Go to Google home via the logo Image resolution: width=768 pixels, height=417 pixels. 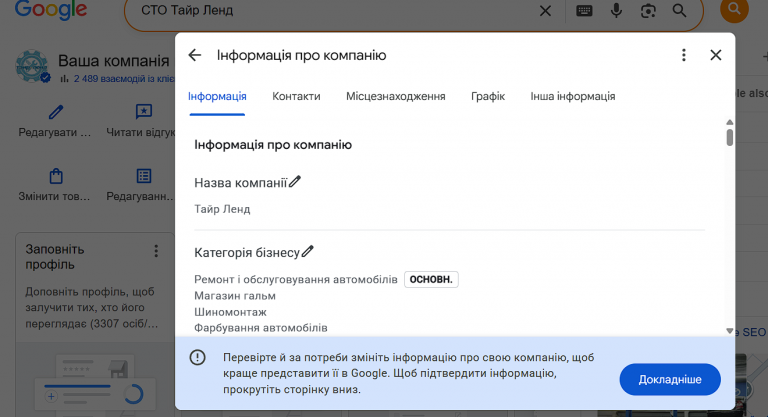[51, 10]
